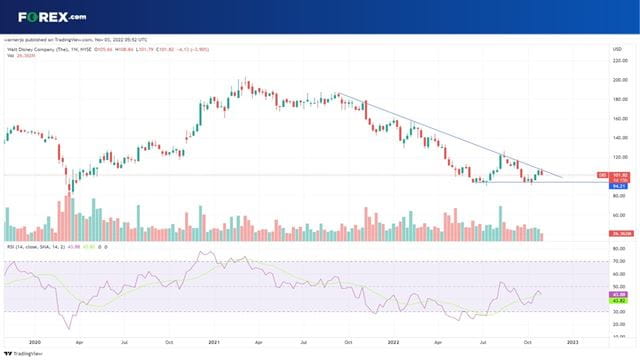Click the 2021 label on time axis

click(x=214, y=342)
